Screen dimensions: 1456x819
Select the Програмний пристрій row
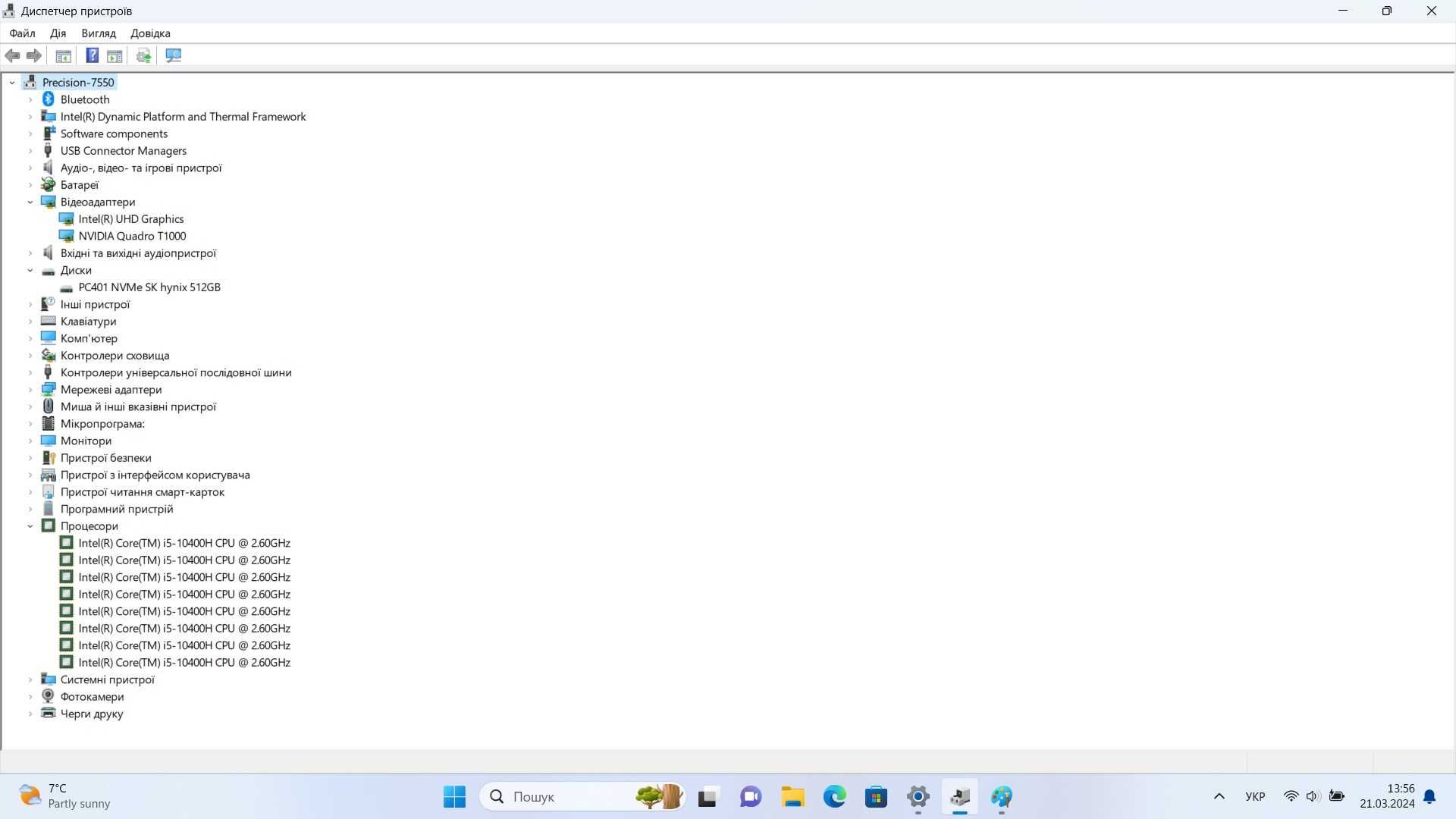click(x=117, y=509)
